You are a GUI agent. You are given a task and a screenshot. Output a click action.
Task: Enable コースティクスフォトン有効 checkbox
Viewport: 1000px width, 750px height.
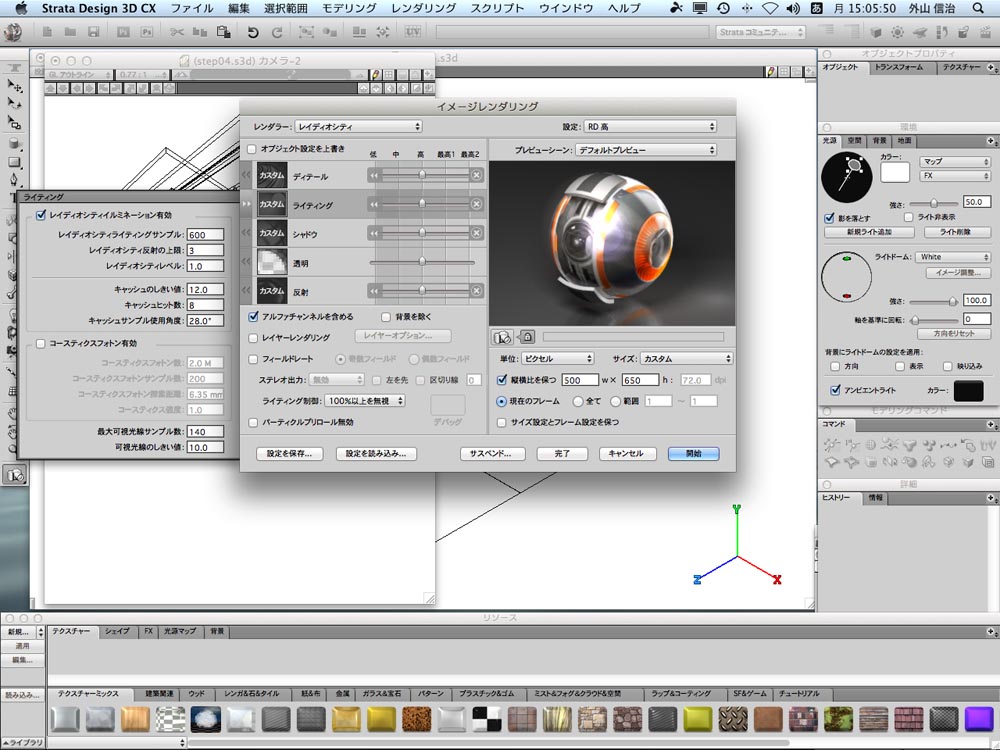[x=41, y=343]
